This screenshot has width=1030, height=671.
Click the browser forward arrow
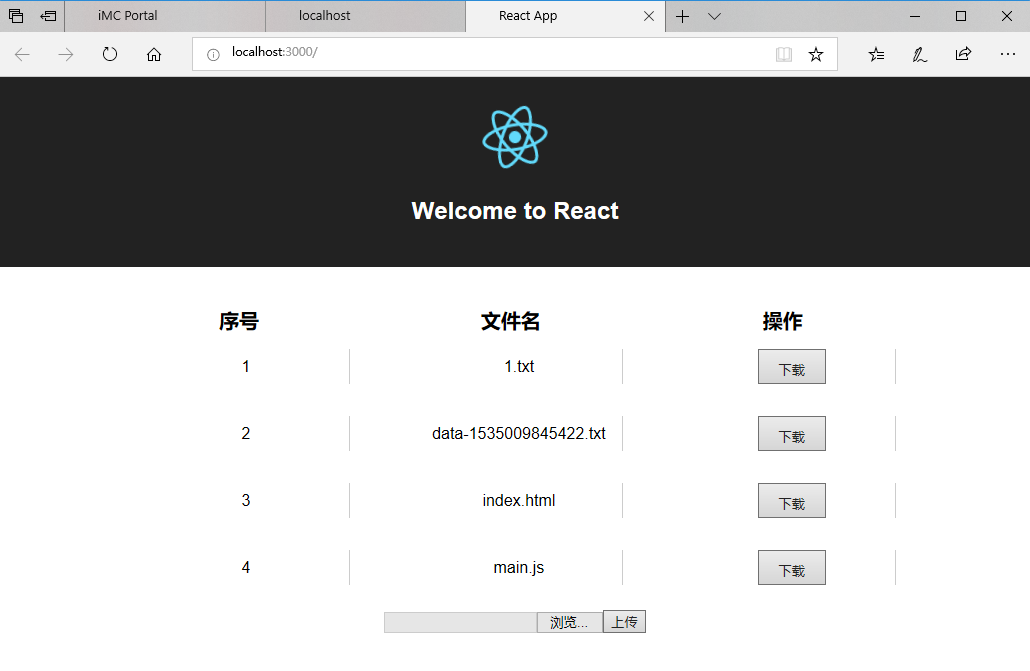pyautogui.click(x=66, y=55)
